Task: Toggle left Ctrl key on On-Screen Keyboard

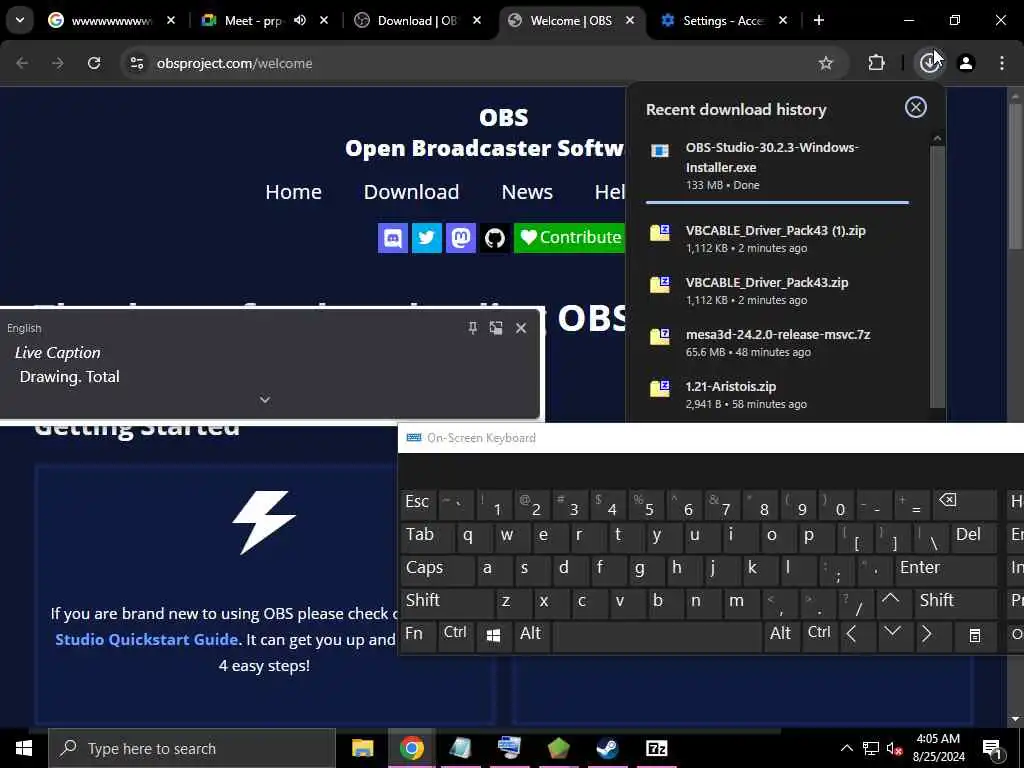Action: pos(455,634)
